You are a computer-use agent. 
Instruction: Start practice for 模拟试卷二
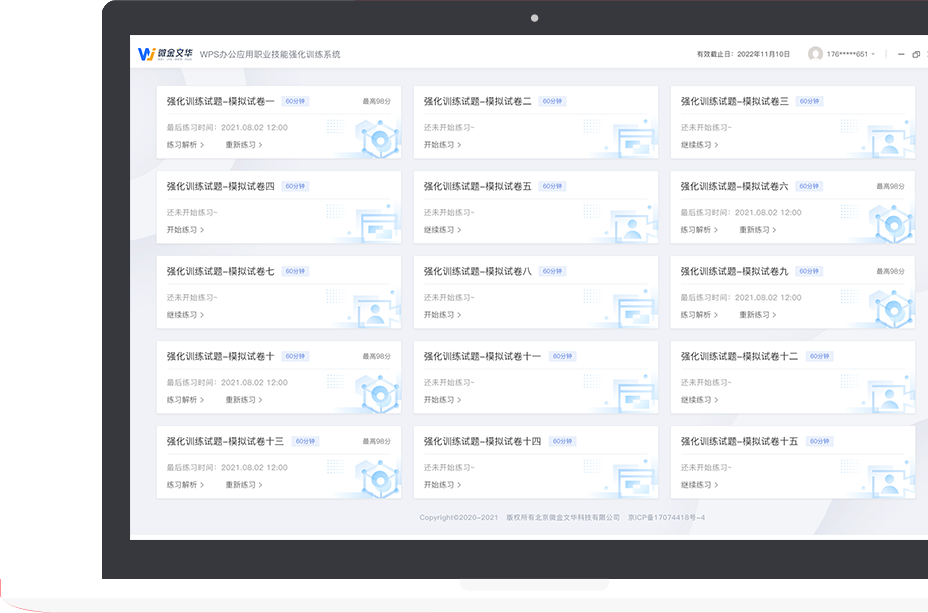(x=442, y=145)
